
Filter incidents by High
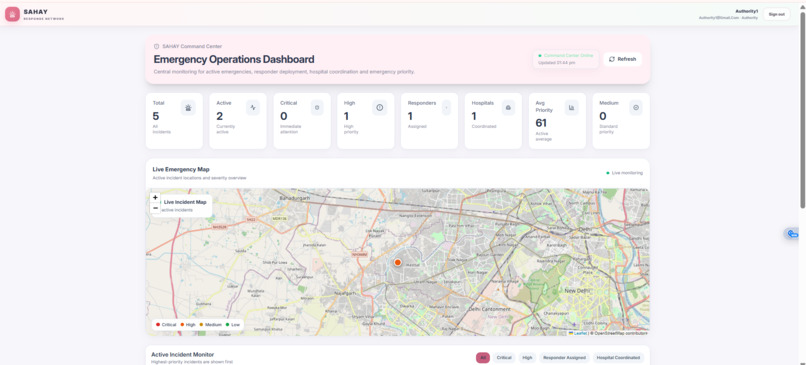click(527, 357)
